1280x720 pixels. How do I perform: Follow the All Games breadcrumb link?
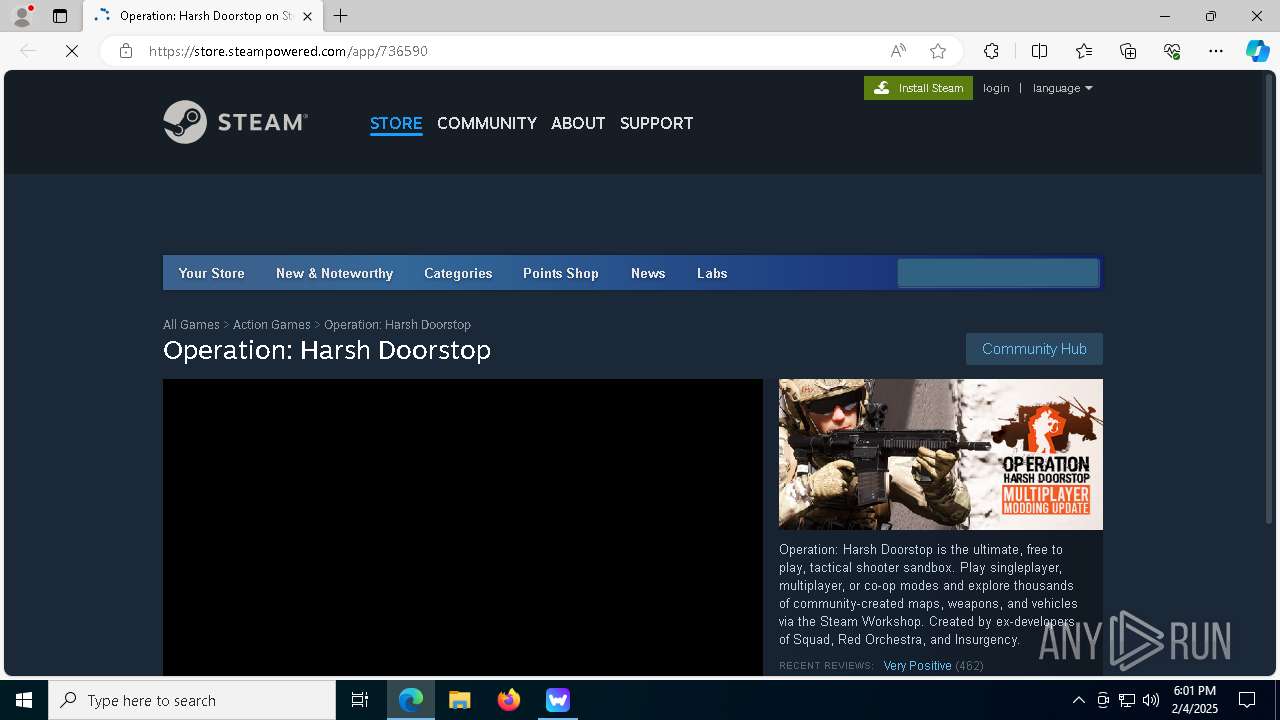(x=191, y=325)
